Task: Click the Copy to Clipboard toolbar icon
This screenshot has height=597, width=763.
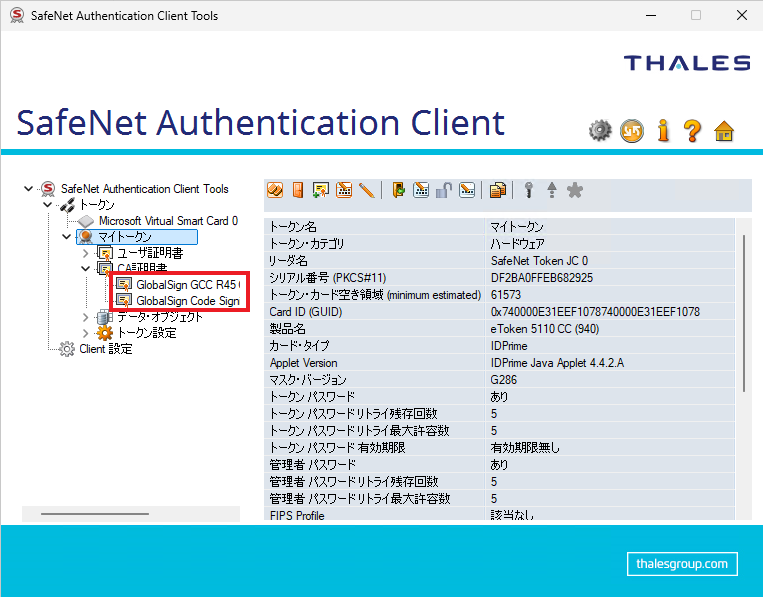Action: 497,190
